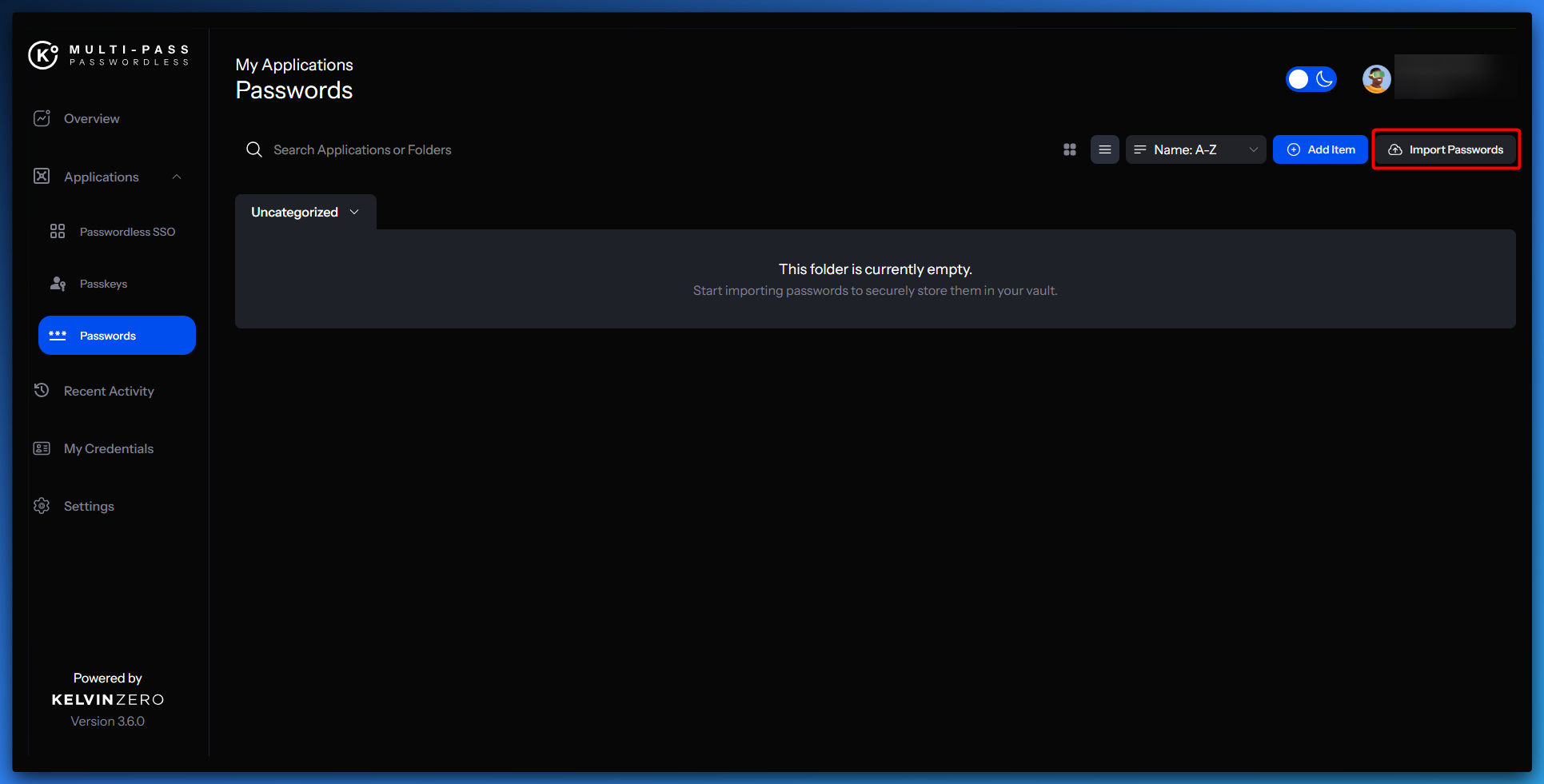1544x784 pixels.
Task: Switch to grid view layout
Action: pyautogui.click(x=1069, y=149)
